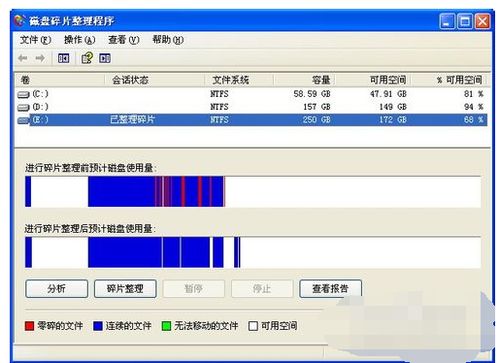500x363 pixels.
Task: Sort by the 会话状态 column header
Action: pos(155,80)
